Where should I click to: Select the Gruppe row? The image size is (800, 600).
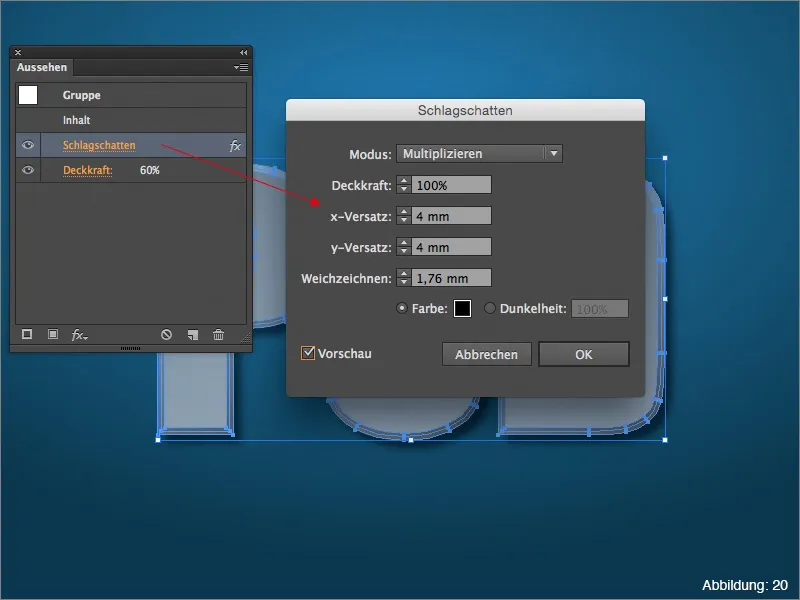131,95
